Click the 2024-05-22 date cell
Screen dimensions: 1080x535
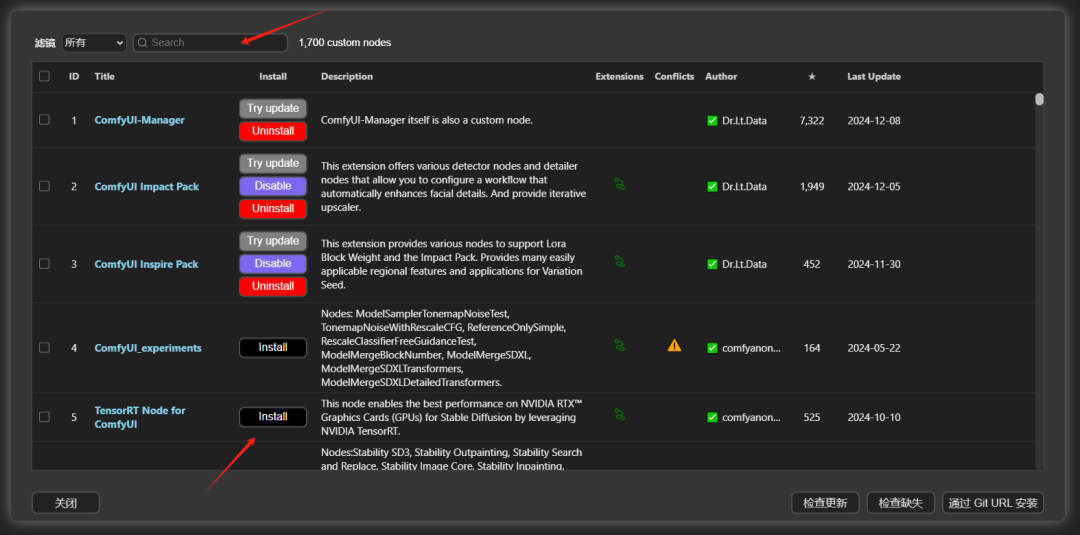(x=874, y=348)
